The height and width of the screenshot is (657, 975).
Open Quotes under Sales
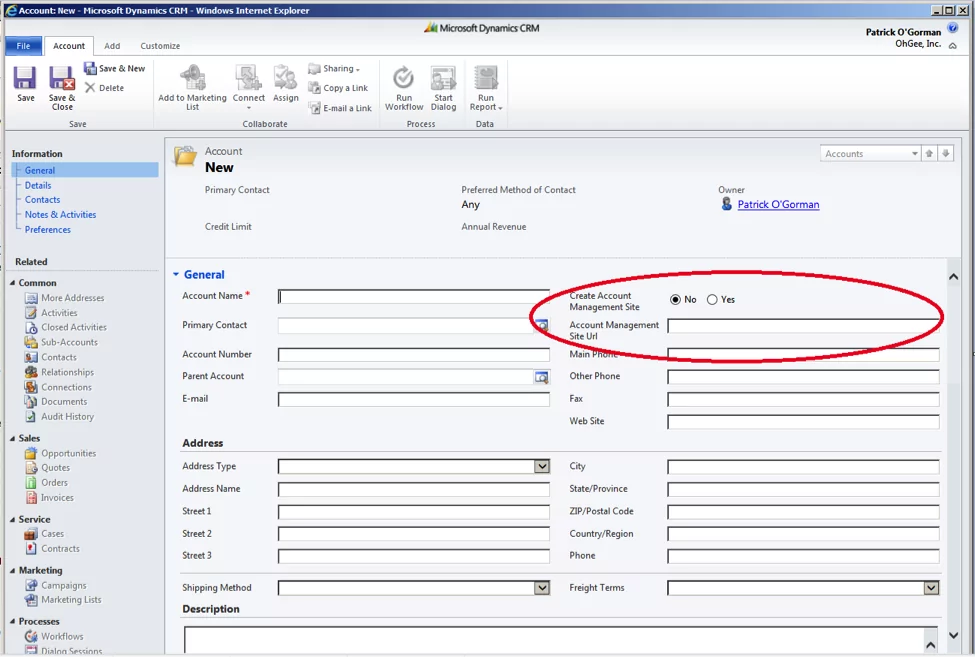pyautogui.click(x=48, y=467)
